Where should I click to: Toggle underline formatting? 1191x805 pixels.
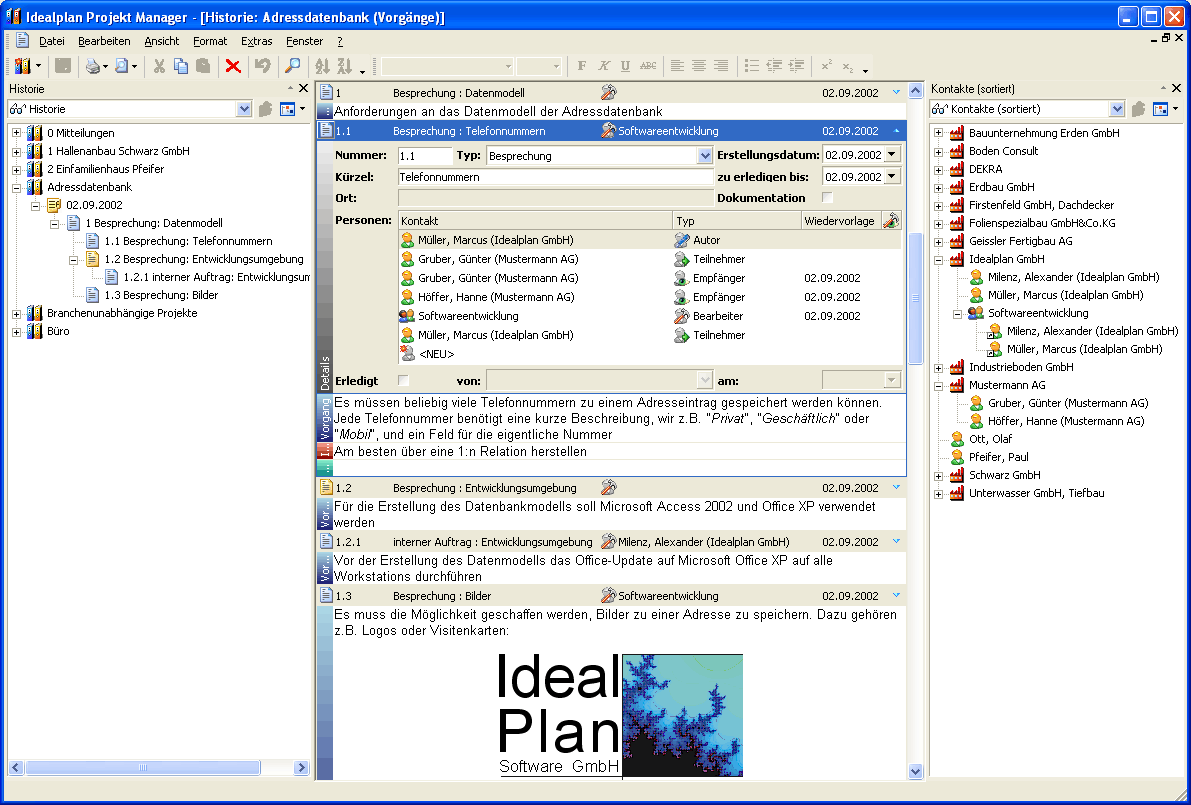[625, 67]
